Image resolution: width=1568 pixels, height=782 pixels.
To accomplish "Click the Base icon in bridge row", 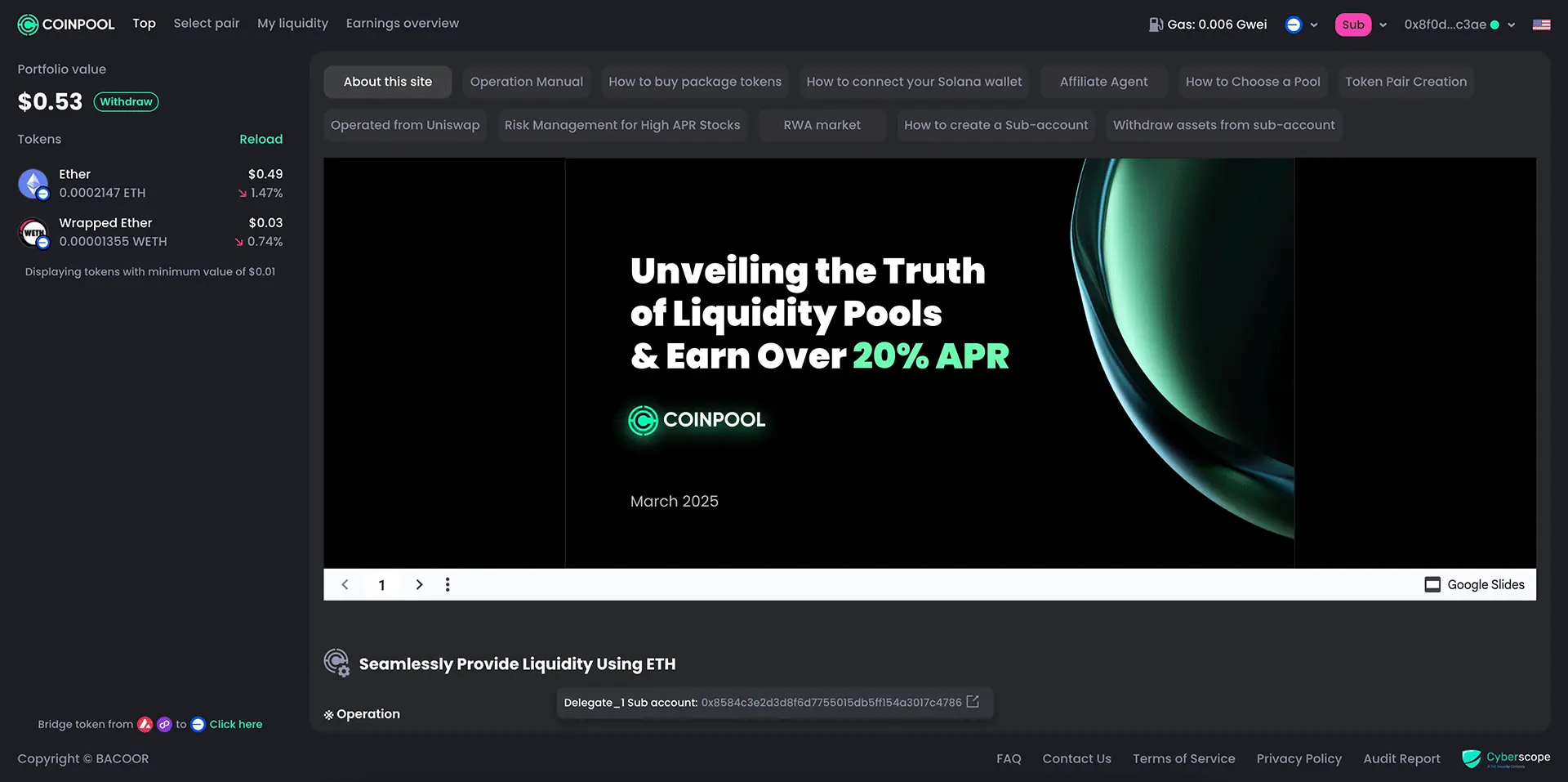I will click(x=198, y=724).
